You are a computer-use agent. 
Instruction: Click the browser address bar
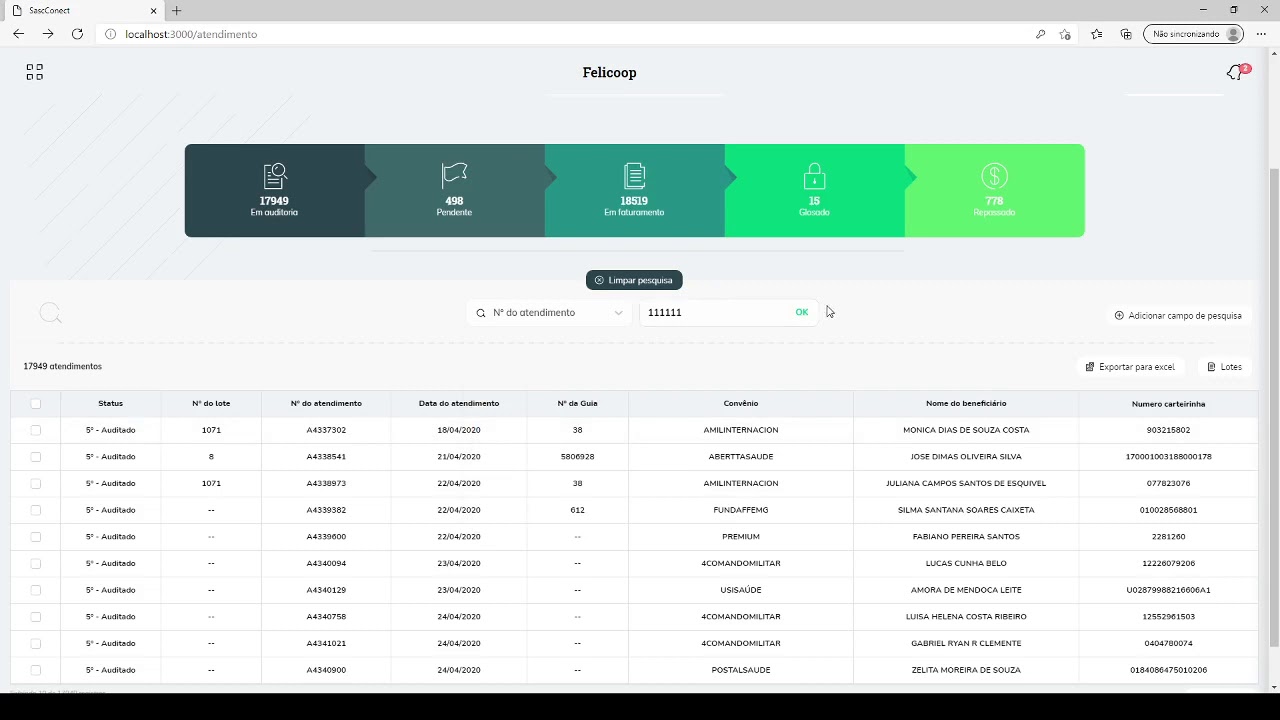tap(570, 34)
